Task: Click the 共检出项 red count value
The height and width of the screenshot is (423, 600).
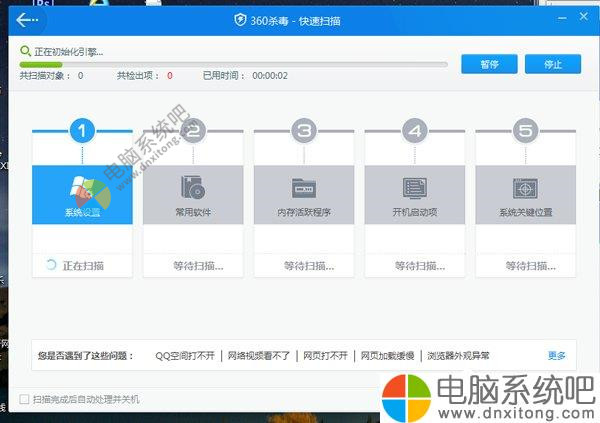Action: click(x=170, y=76)
